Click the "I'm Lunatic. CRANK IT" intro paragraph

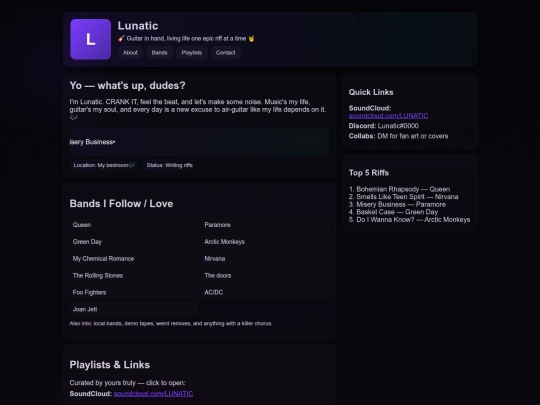(198, 110)
